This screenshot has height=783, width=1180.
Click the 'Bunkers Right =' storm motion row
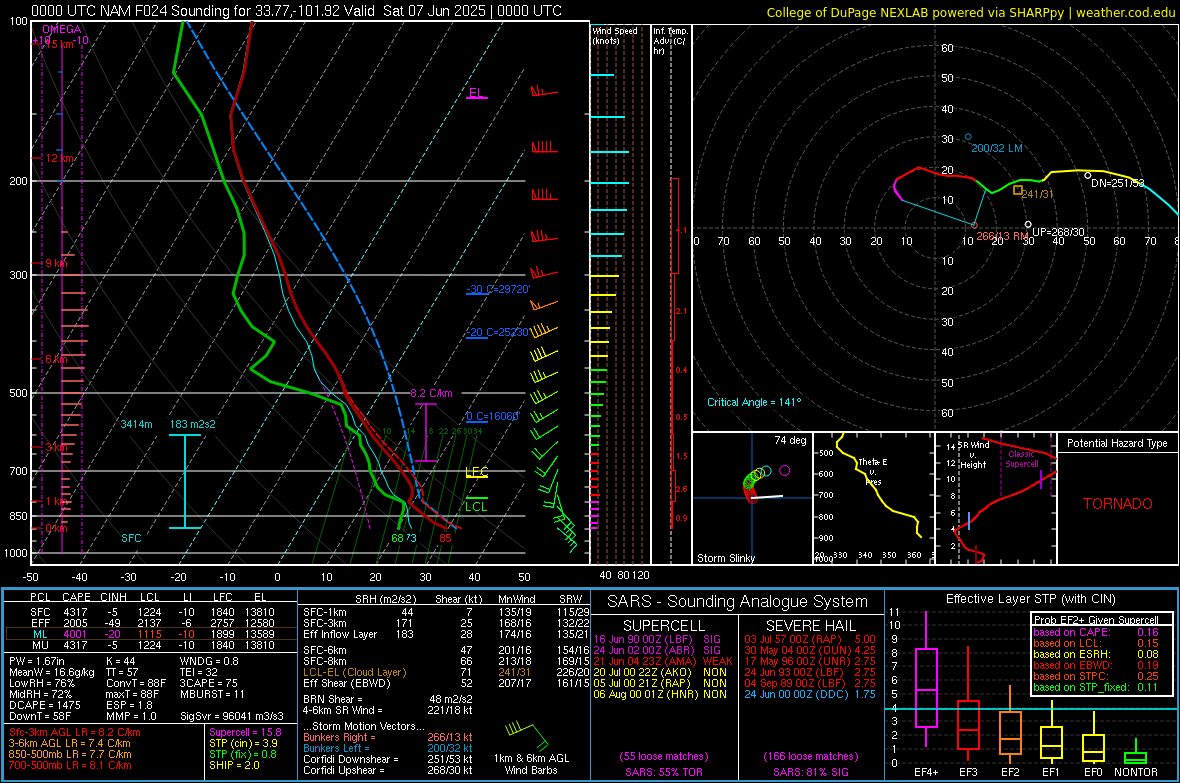pos(388,737)
